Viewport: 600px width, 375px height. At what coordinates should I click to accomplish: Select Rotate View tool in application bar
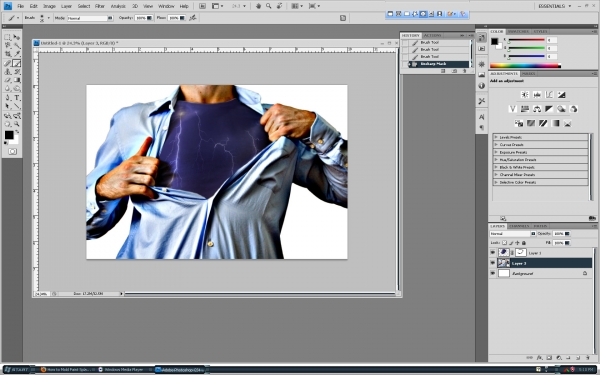click(280, 6)
